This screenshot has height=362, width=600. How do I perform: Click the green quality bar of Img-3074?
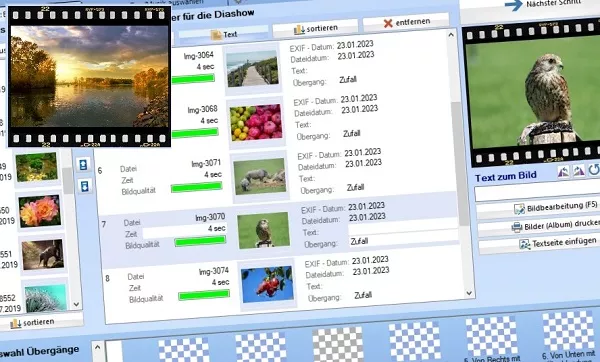204,295
